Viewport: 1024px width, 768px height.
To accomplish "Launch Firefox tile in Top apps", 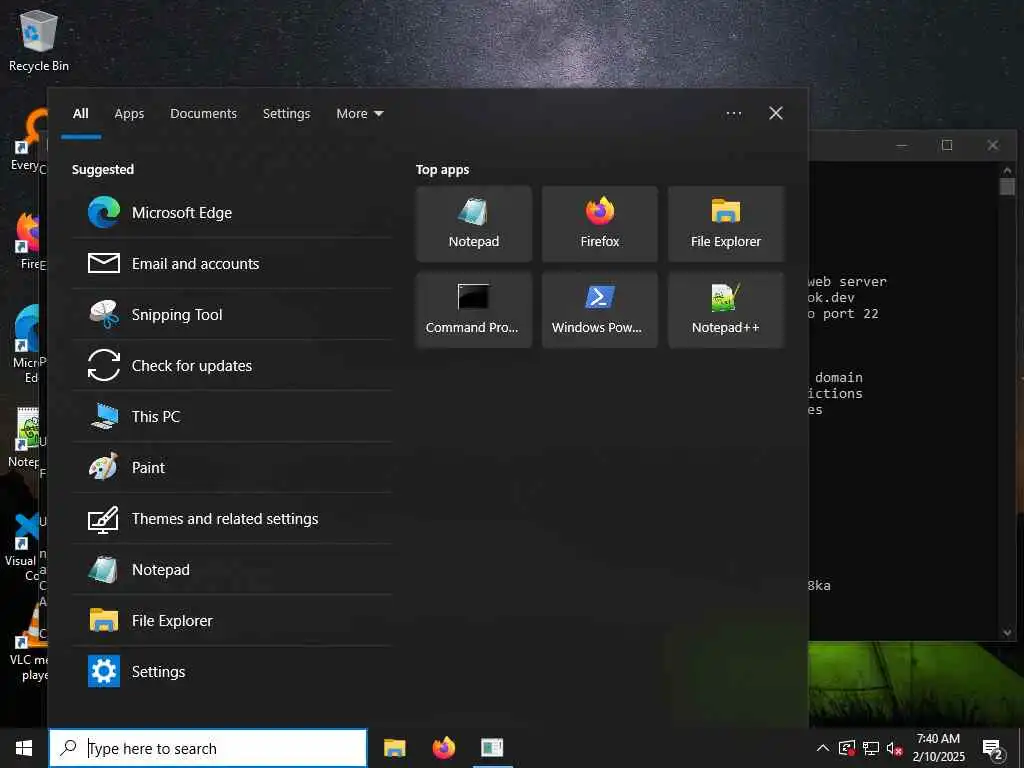I will click(600, 224).
